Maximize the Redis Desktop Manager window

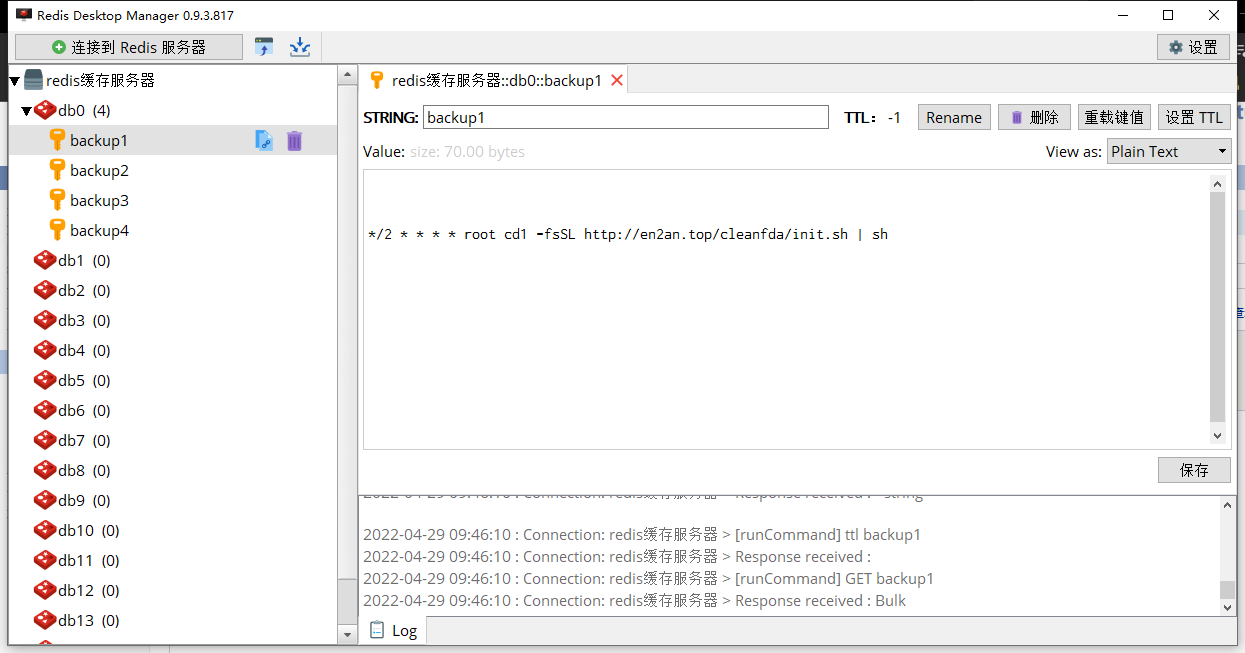(1168, 15)
